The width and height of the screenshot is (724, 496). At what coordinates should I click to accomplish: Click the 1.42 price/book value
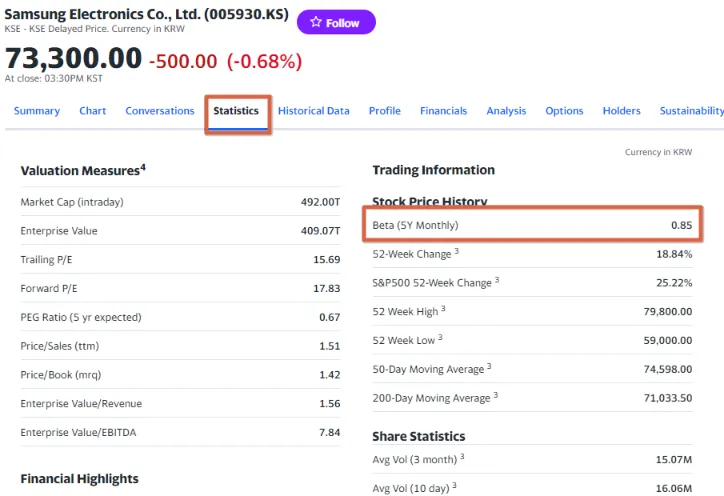(x=330, y=375)
